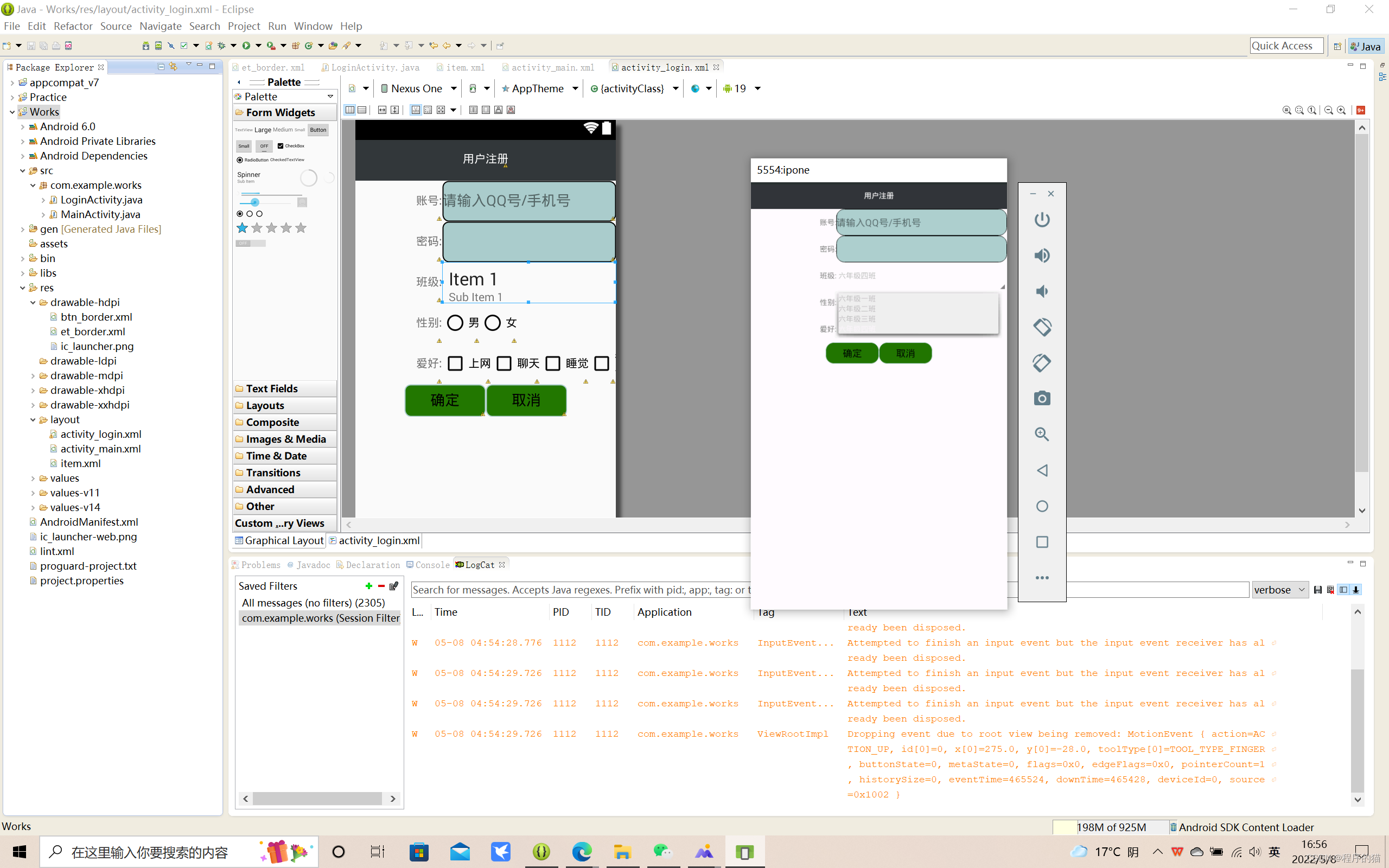This screenshot has width=1389, height=868.
Task: Select the 女 radio button in layout
Action: [x=493, y=323]
